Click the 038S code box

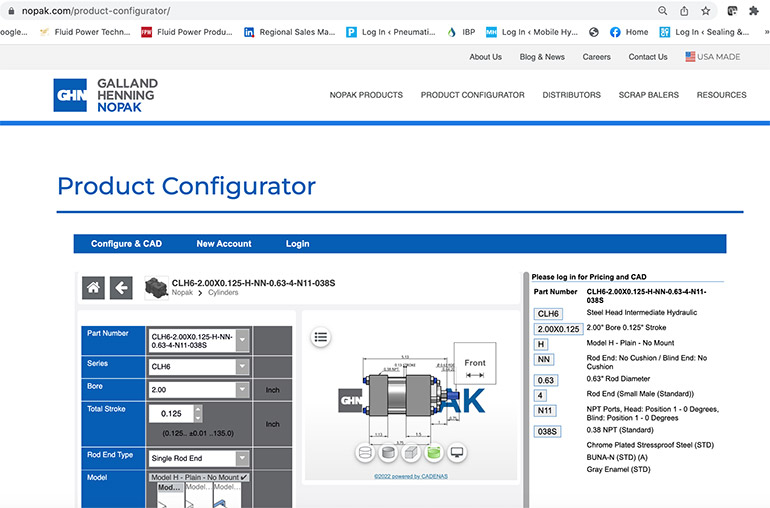[547, 432]
